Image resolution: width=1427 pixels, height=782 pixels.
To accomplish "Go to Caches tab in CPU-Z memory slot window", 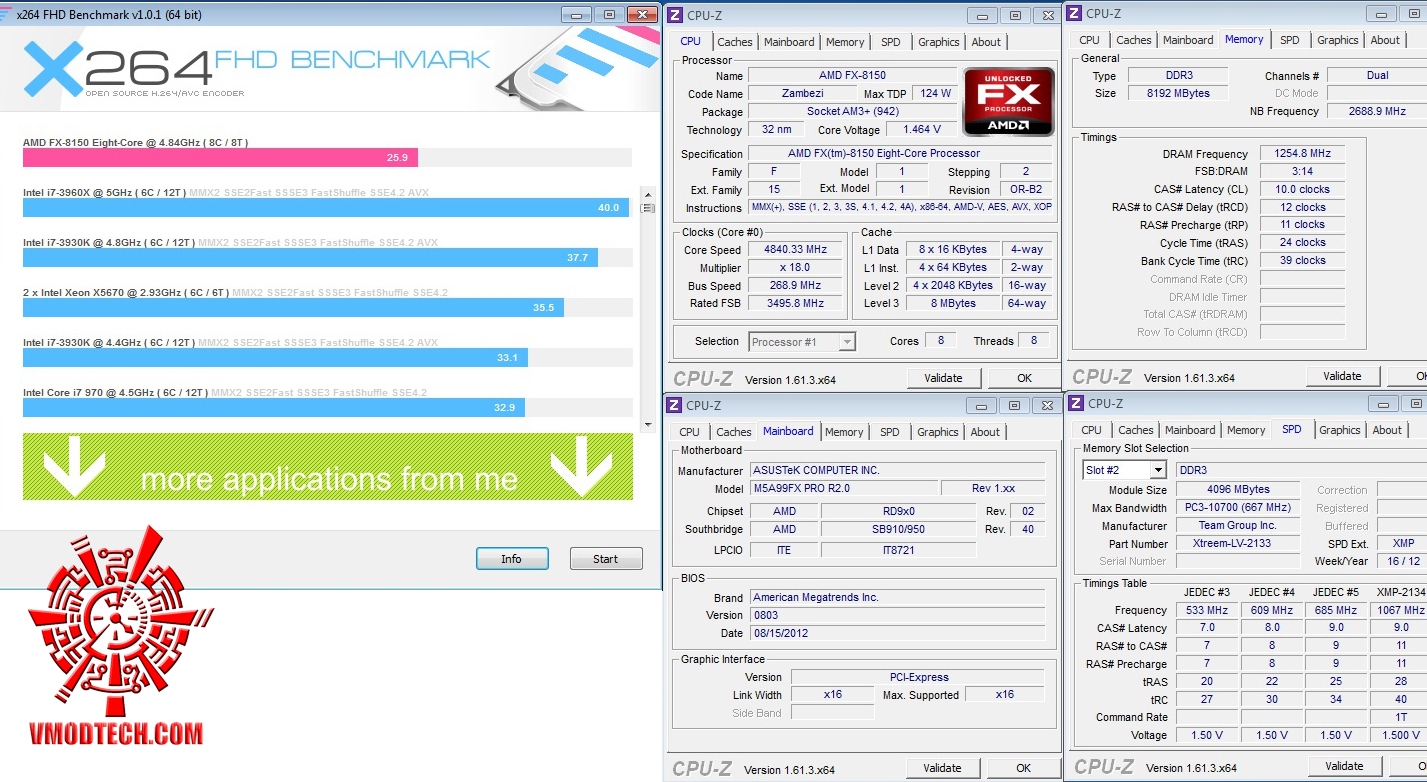I will pos(1136,430).
